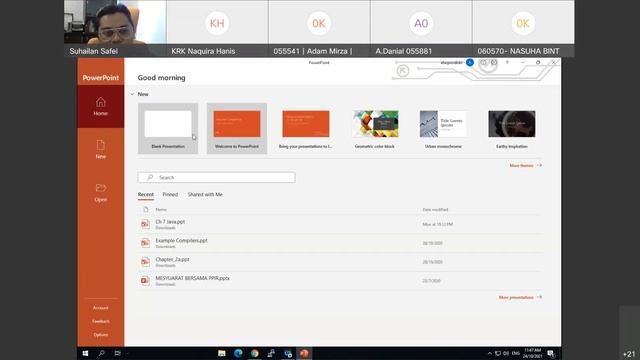Viewport: 640px width, 360px height.
Task: Select Open in the PowerPoint sidebar
Action: click(100, 193)
